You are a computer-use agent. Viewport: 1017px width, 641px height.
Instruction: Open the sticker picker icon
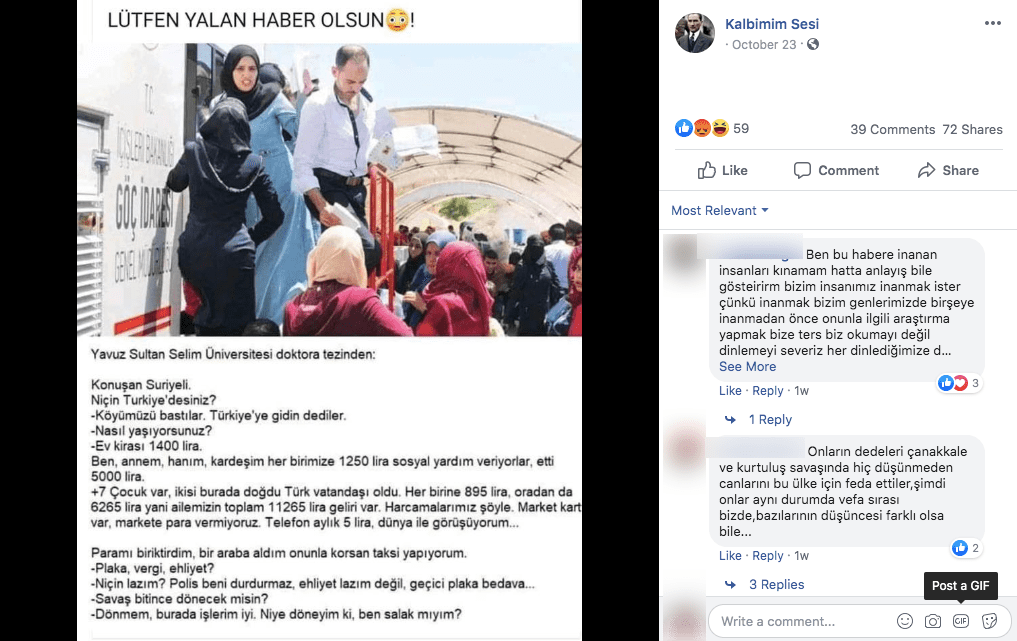(x=989, y=621)
